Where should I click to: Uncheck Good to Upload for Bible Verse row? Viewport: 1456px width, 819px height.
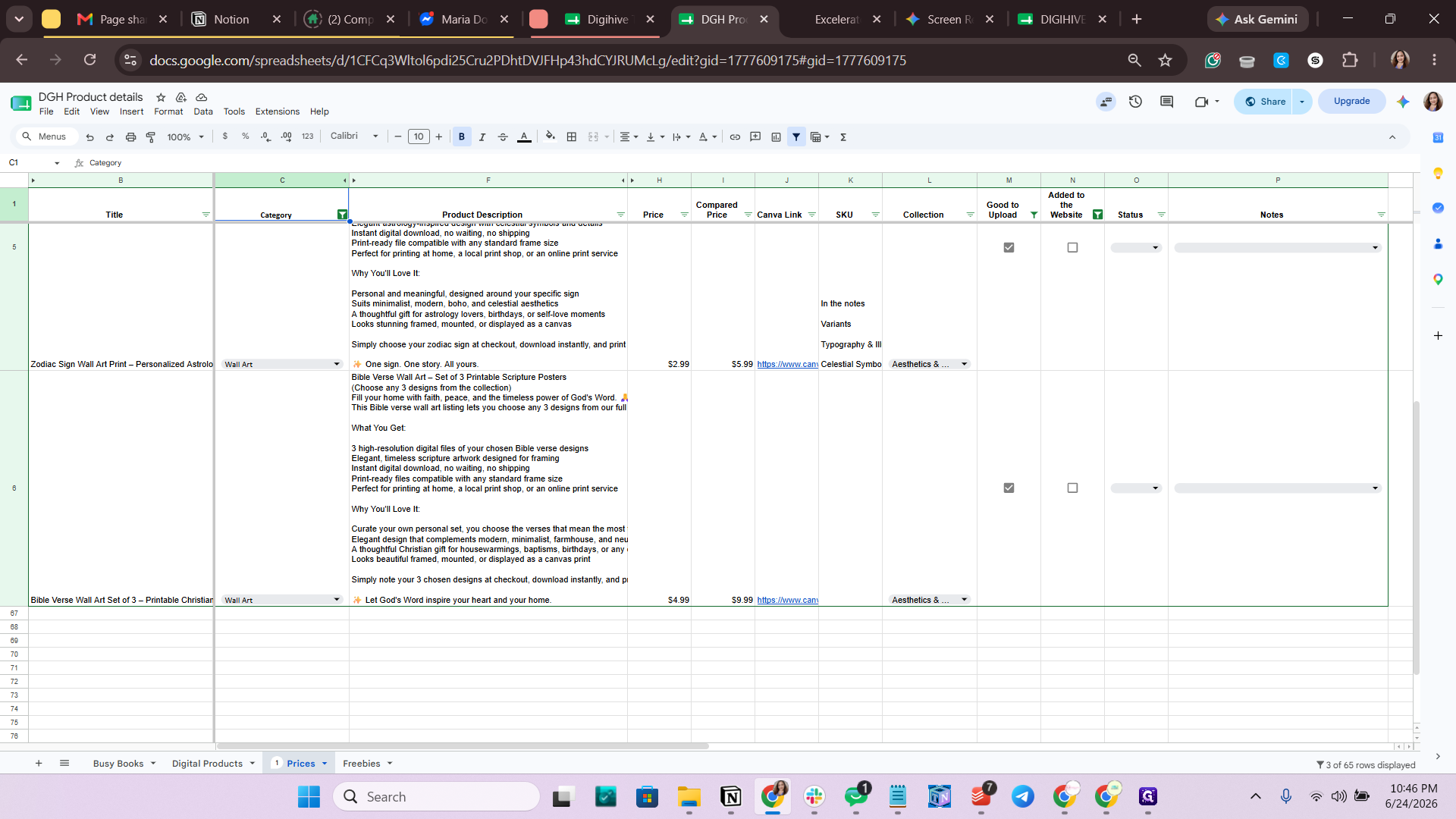1009,488
